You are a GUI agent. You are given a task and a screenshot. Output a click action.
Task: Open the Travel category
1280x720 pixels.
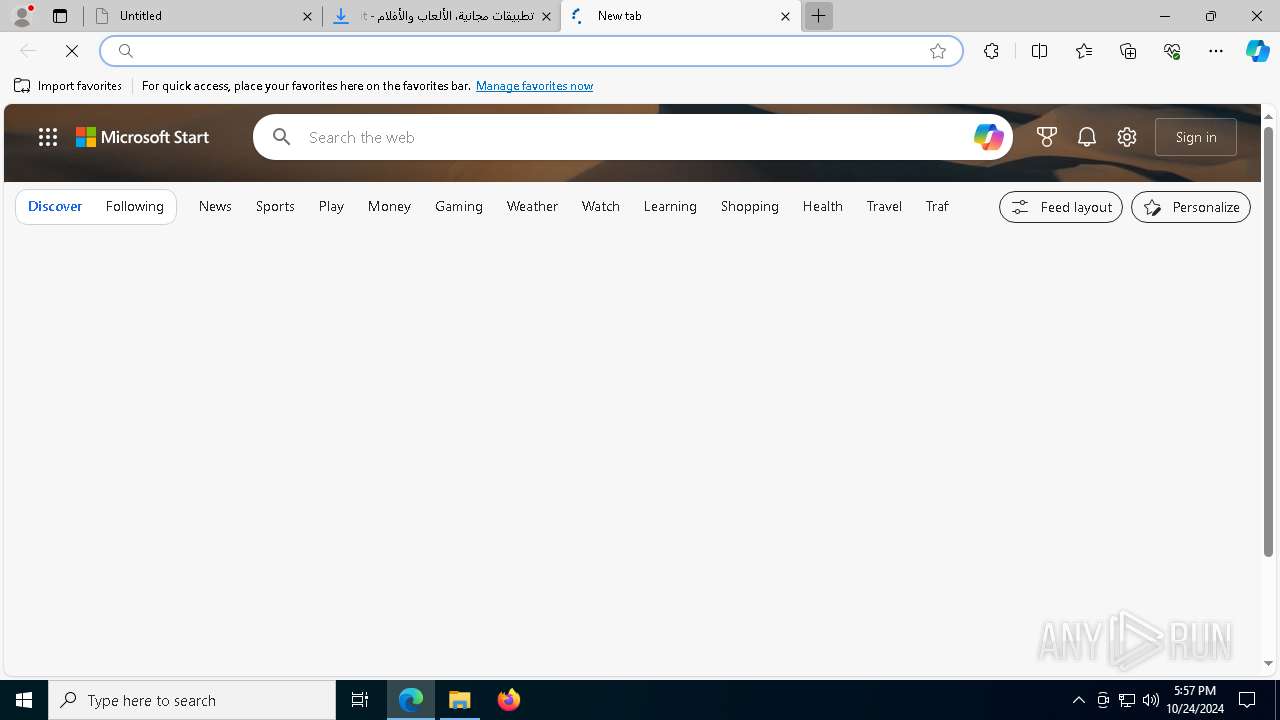[884, 206]
